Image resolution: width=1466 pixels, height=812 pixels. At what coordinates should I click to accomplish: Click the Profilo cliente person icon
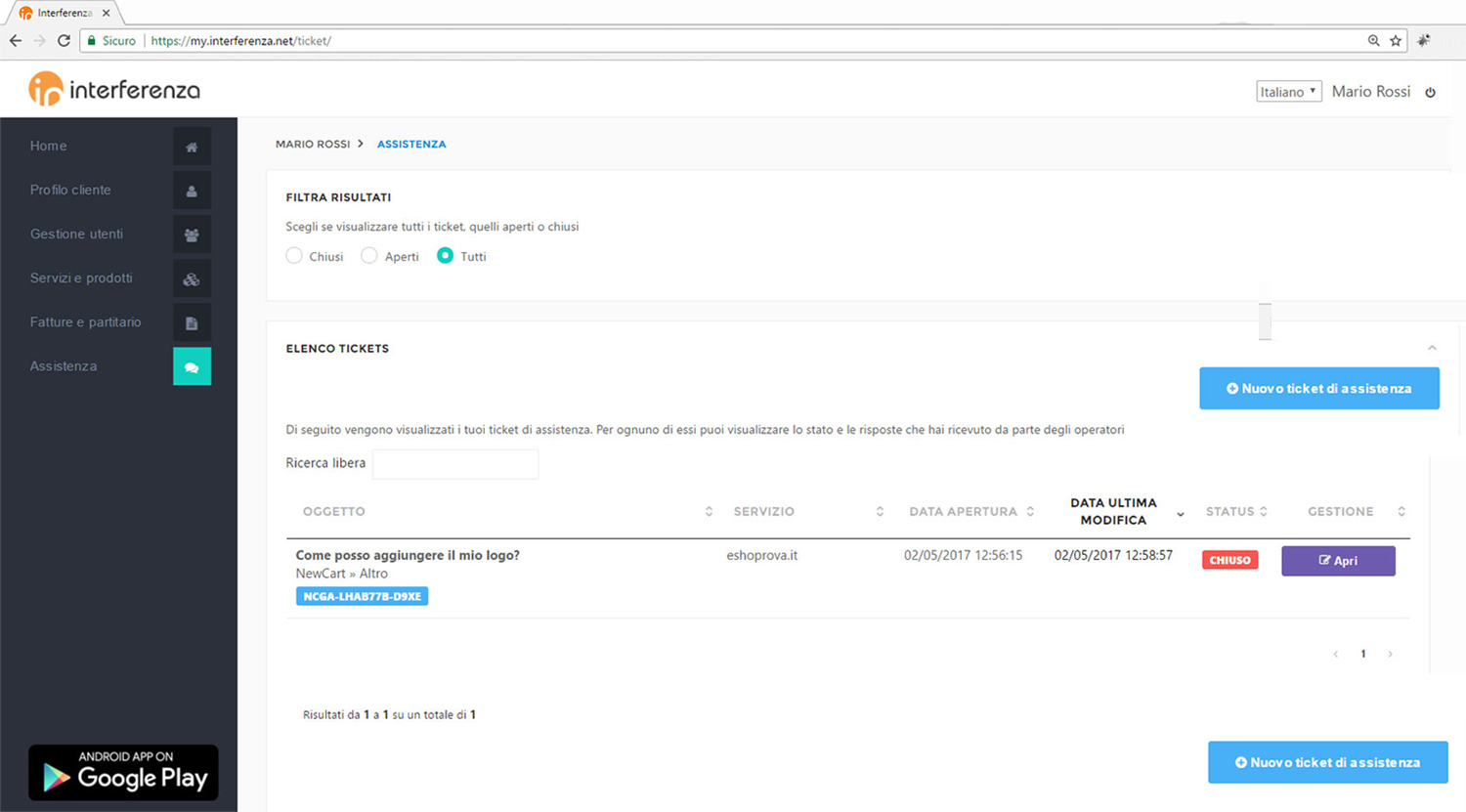point(192,191)
